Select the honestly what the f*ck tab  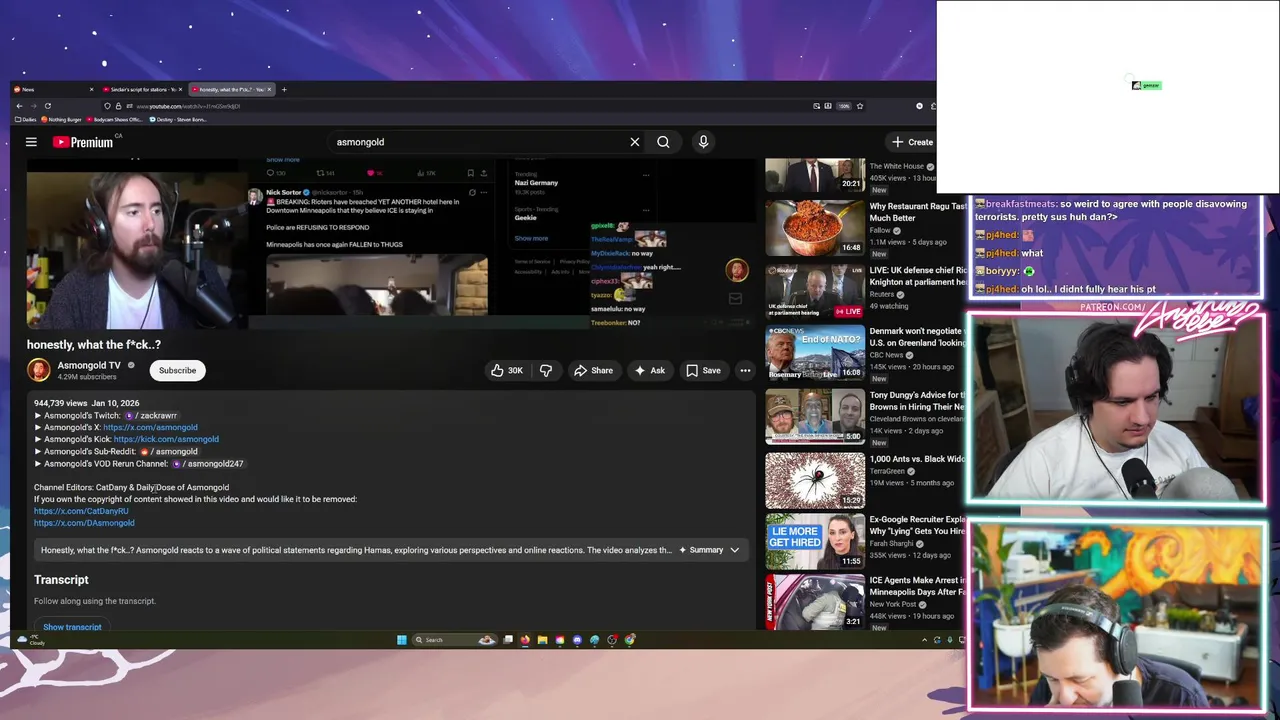[230, 89]
